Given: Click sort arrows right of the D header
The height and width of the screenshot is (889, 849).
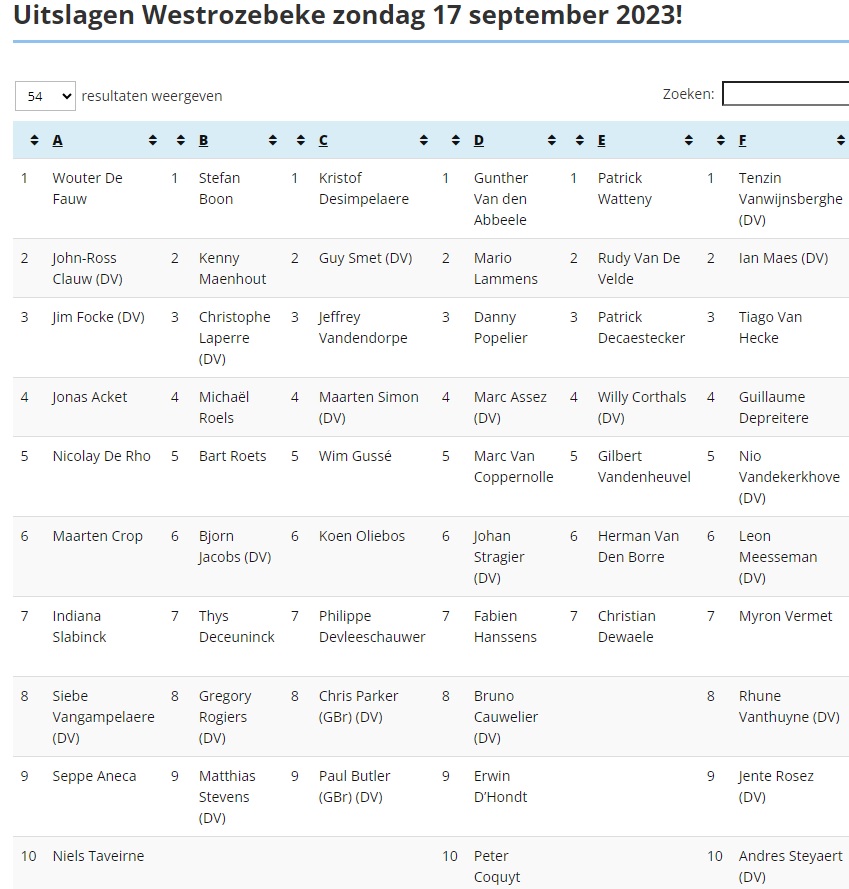Looking at the screenshot, I should [x=552, y=140].
